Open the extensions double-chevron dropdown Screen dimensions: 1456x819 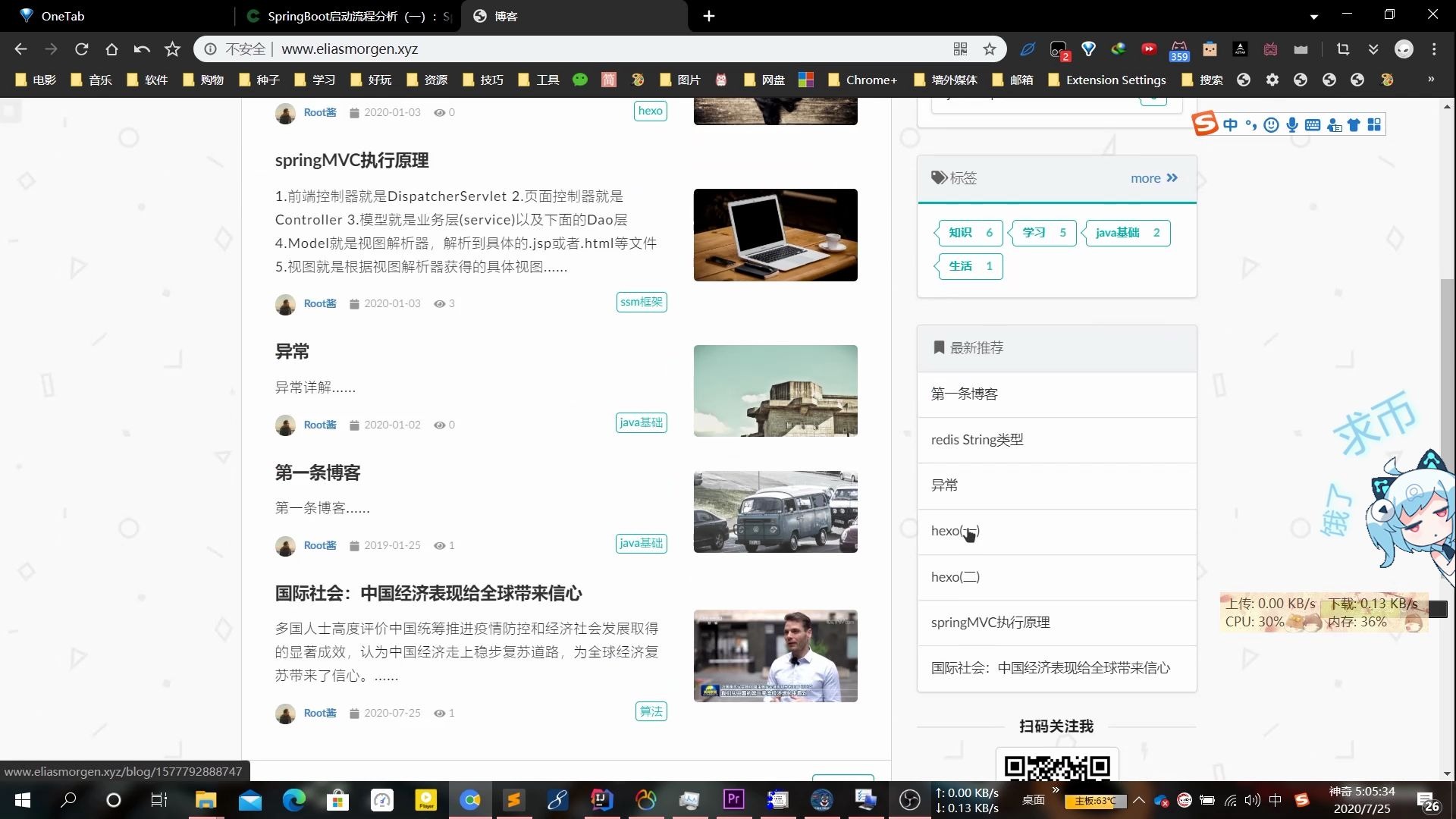[1372, 49]
